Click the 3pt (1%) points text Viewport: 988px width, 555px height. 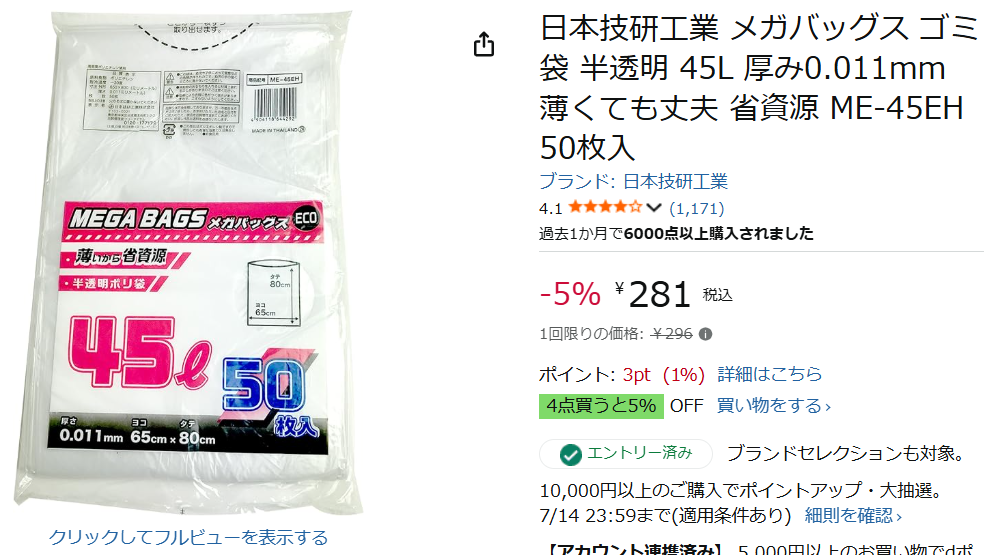pos(663,374)
